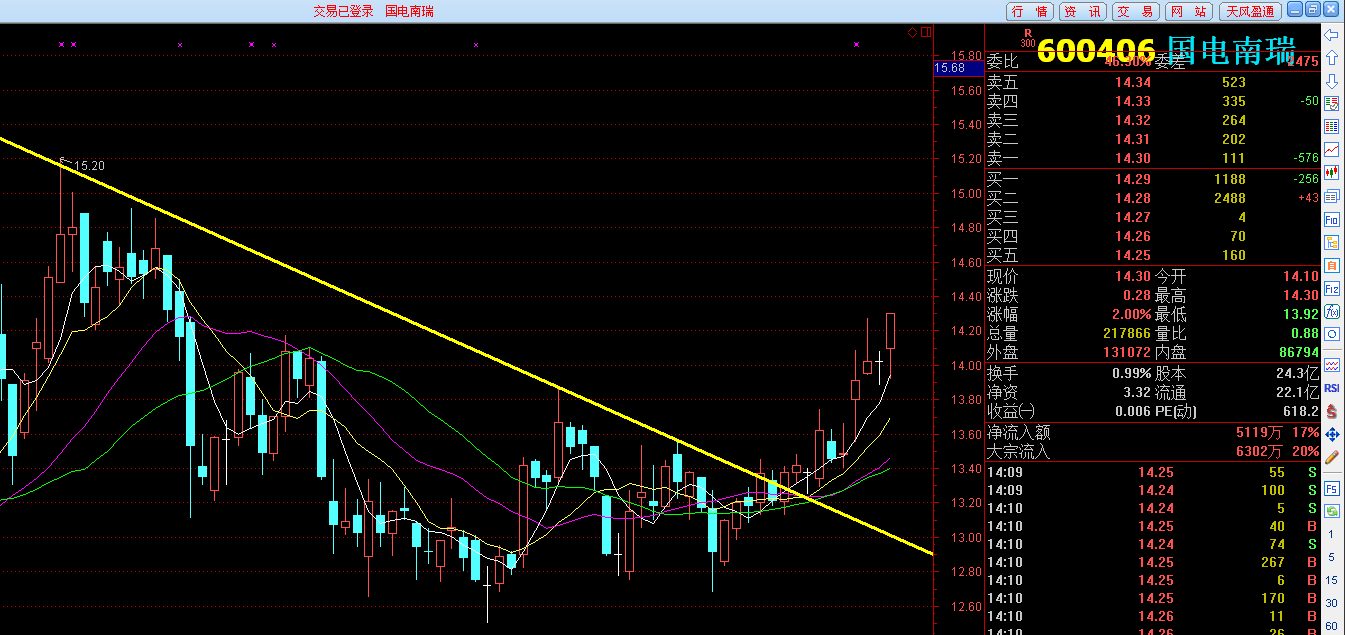Click the 15.20 high price label
Image resolution: width=1345 pixels, height=635 pixels.
[x=90, y=166]
